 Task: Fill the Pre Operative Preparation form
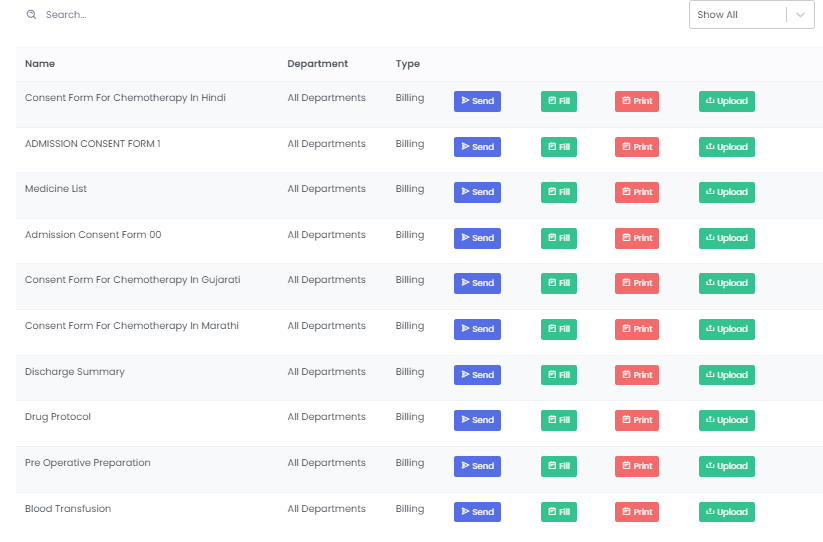coord(558,466)
